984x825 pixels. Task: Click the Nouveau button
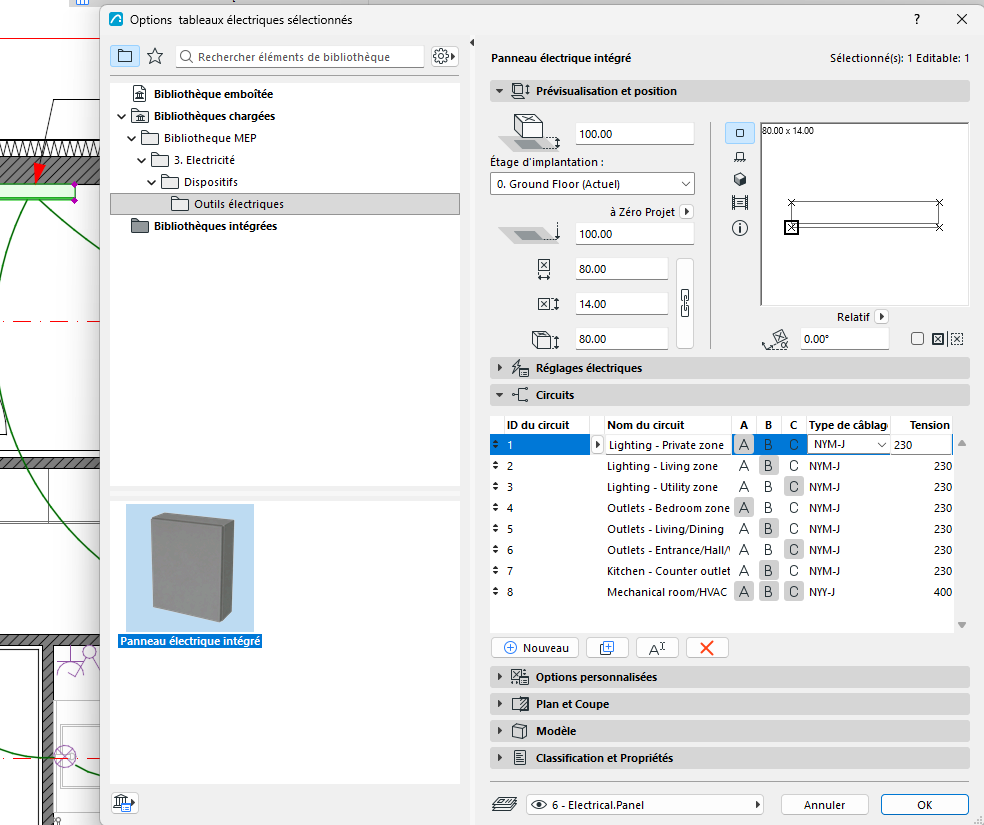click(x=535, y=648)
